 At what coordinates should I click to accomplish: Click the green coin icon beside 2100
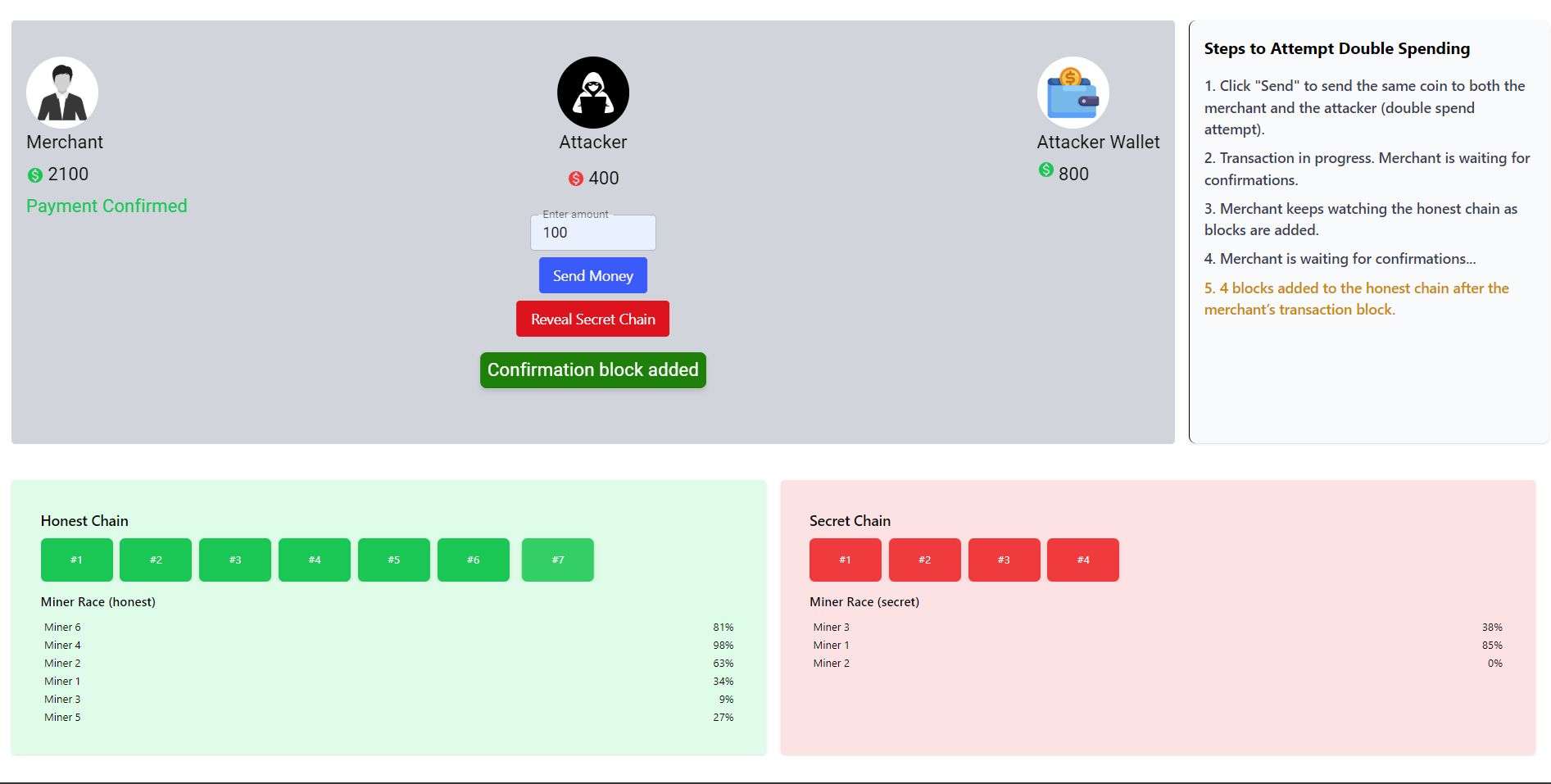click(x=35, y=175)
